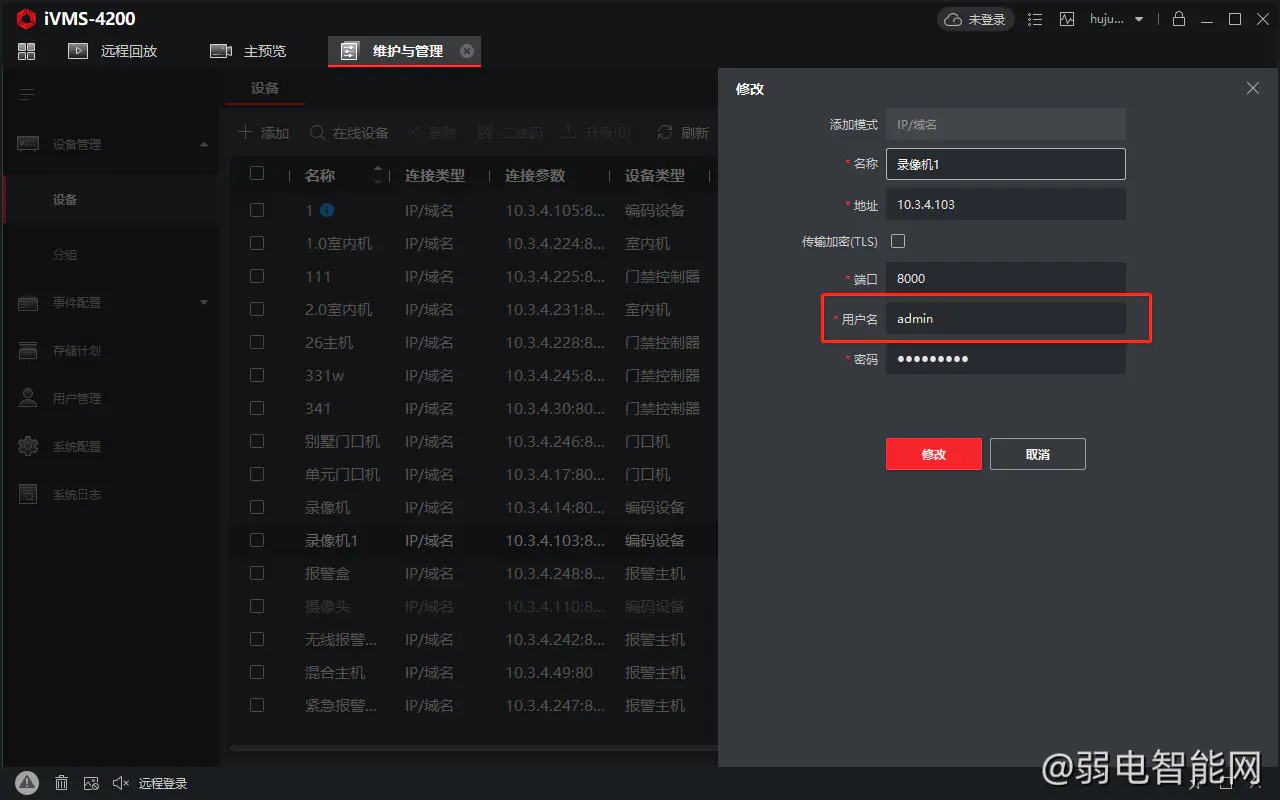Select 设备 in the left sidebar

pyautogui.click(x=65, y=200)
